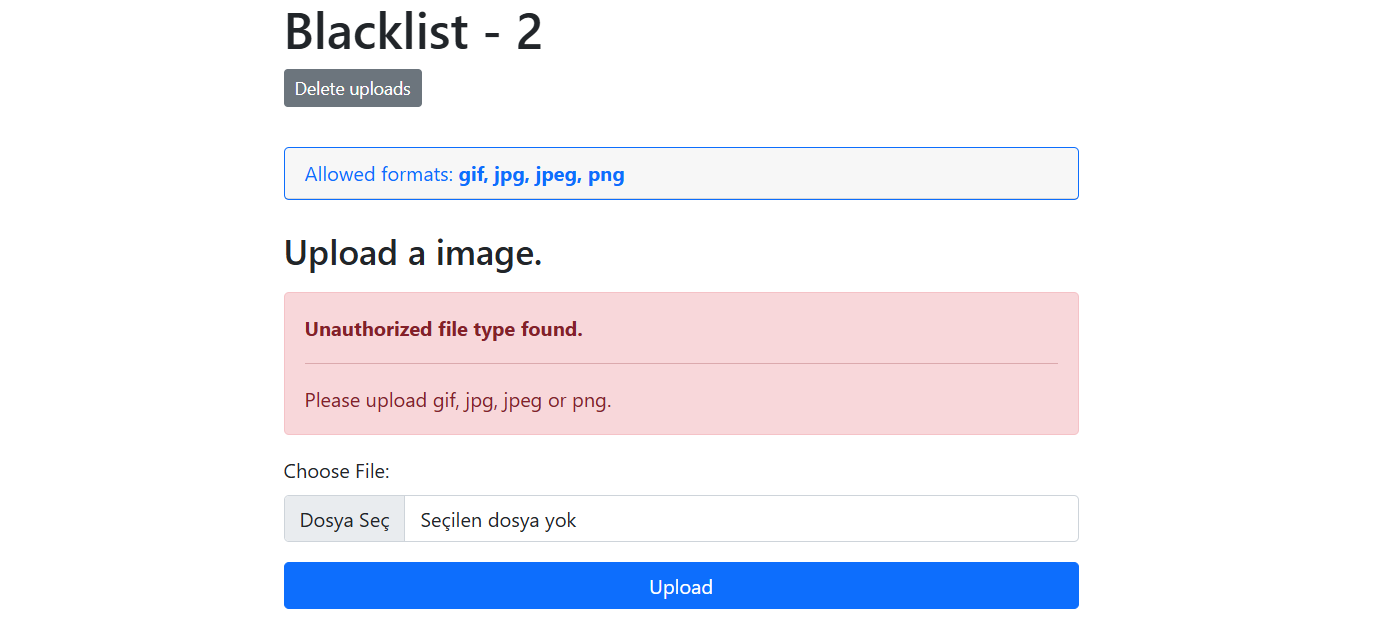Viewport: 1382px width, 622px height.
Task: Click the divider line inside the red alert
Action: tap(681, 363)
